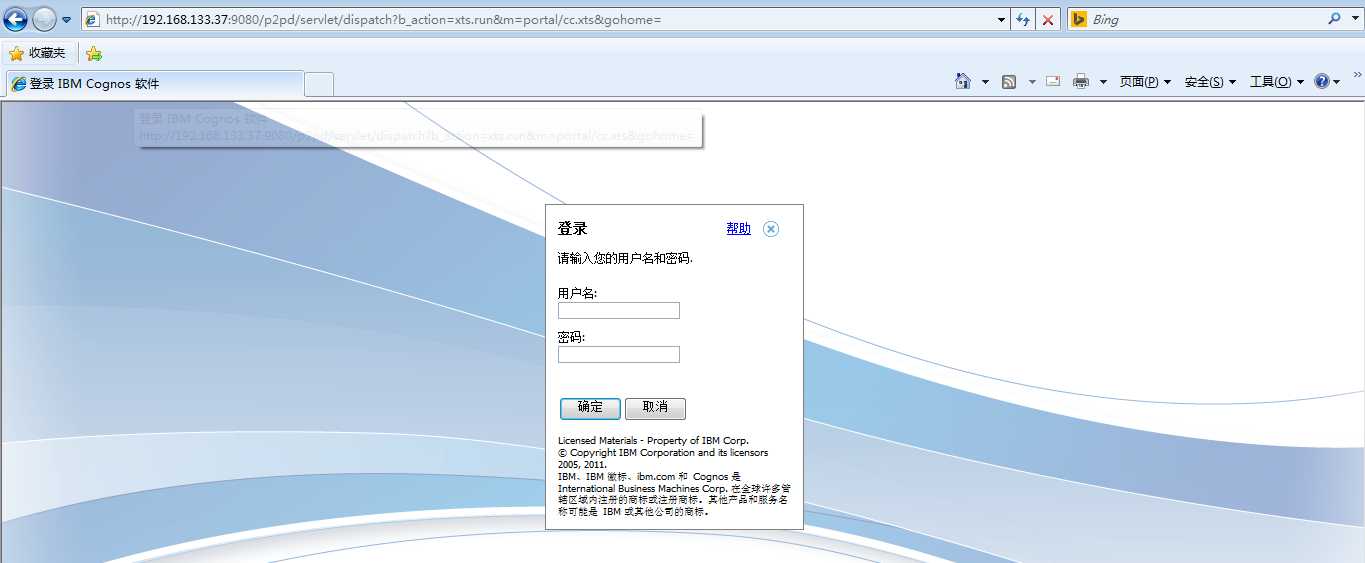This screenshot has width=1365, height=563.
Task: Refresh the page with the refresh icon
Action: click(x=1024, y=19)
